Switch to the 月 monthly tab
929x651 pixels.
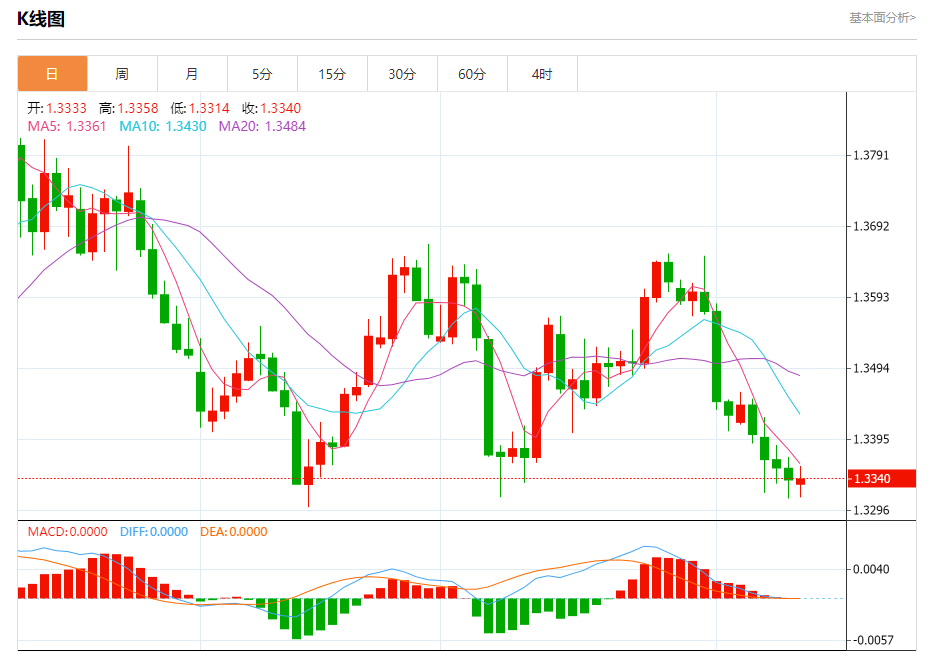point(192,74)
